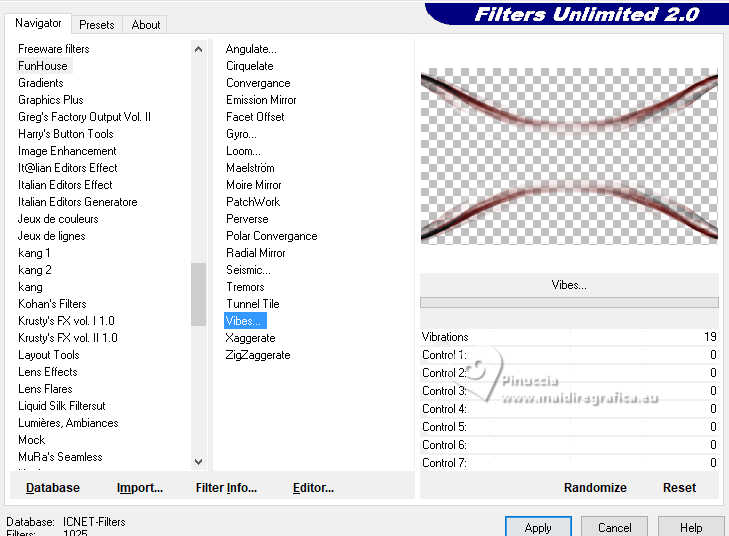Choose the Convergance filter

point(258,83)
